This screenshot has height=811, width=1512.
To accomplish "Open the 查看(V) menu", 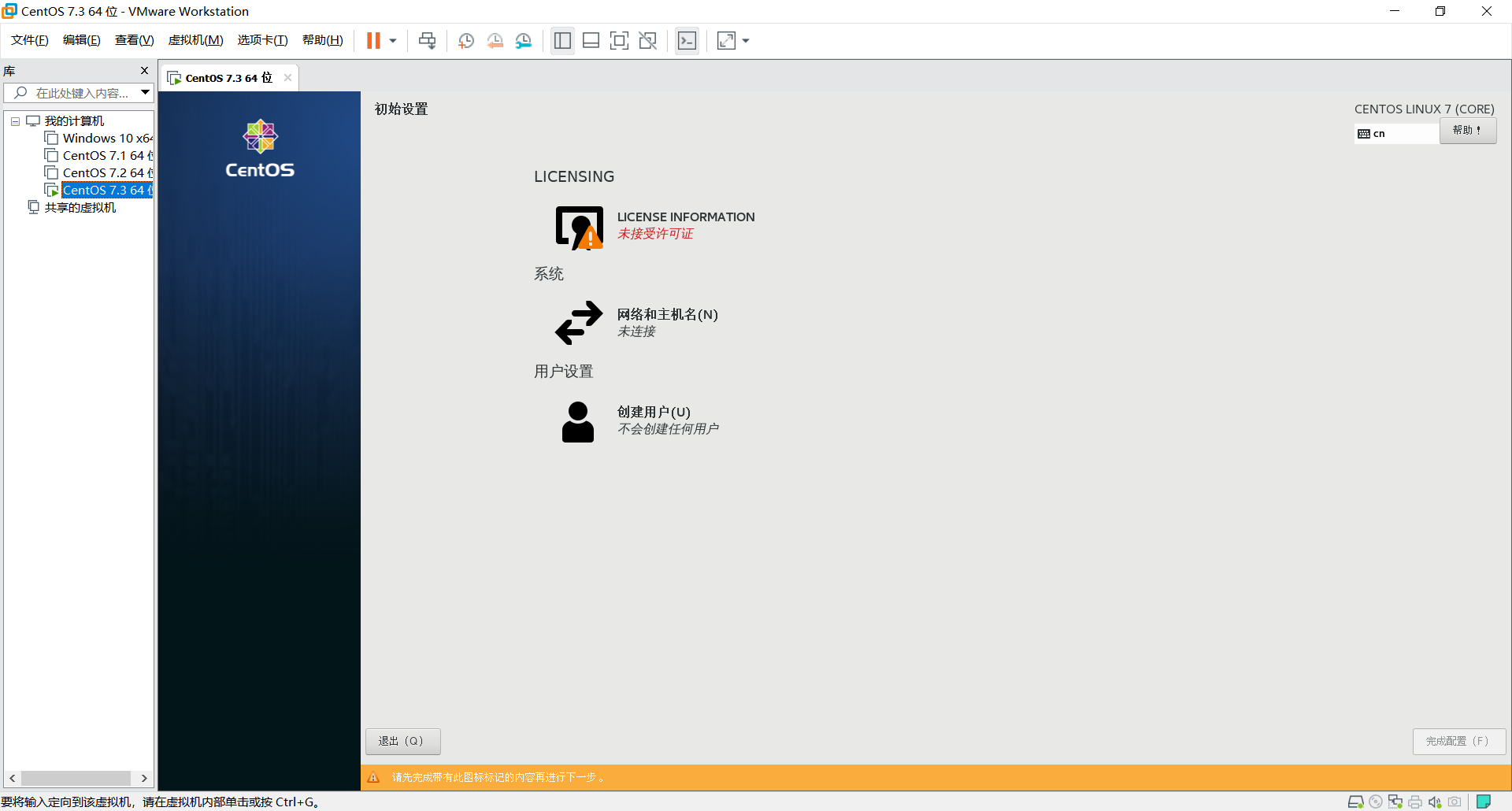I will [134, 40].
